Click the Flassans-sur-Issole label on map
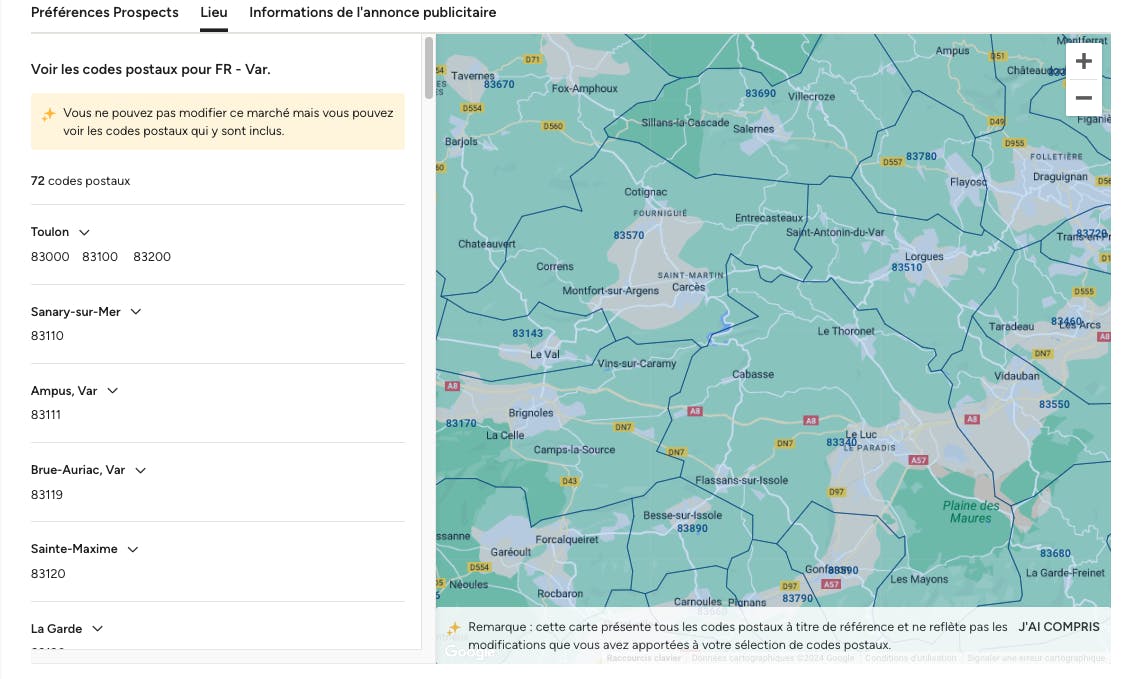 coord(741,480)
